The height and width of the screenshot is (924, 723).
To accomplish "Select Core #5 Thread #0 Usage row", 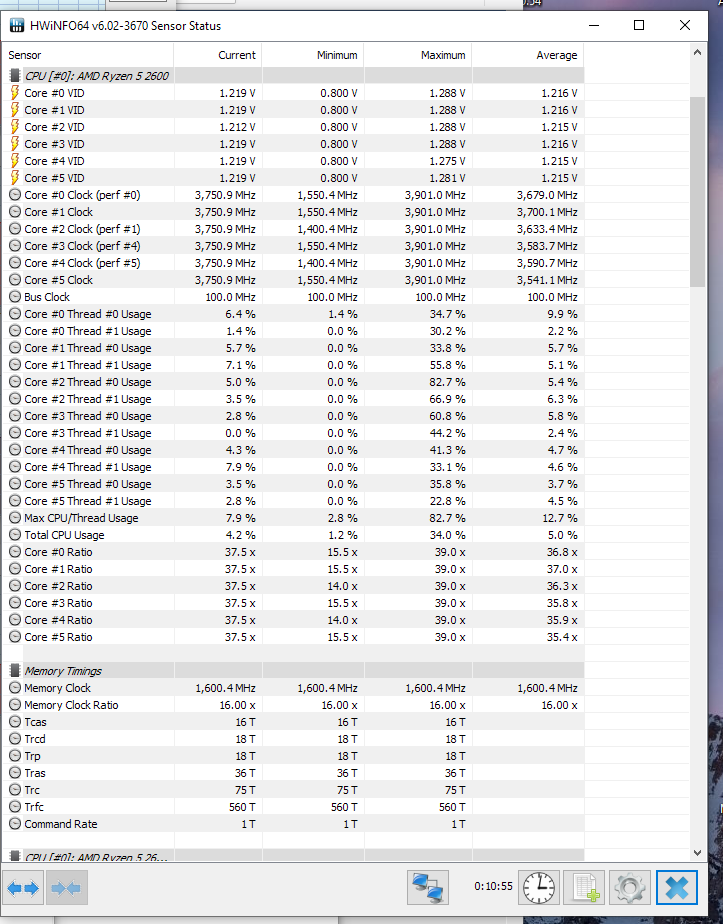I will click(293, 484).
